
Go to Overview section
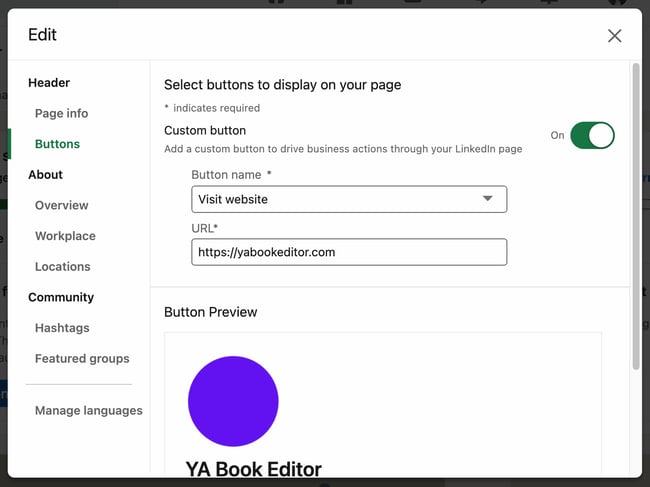(61, 205)
